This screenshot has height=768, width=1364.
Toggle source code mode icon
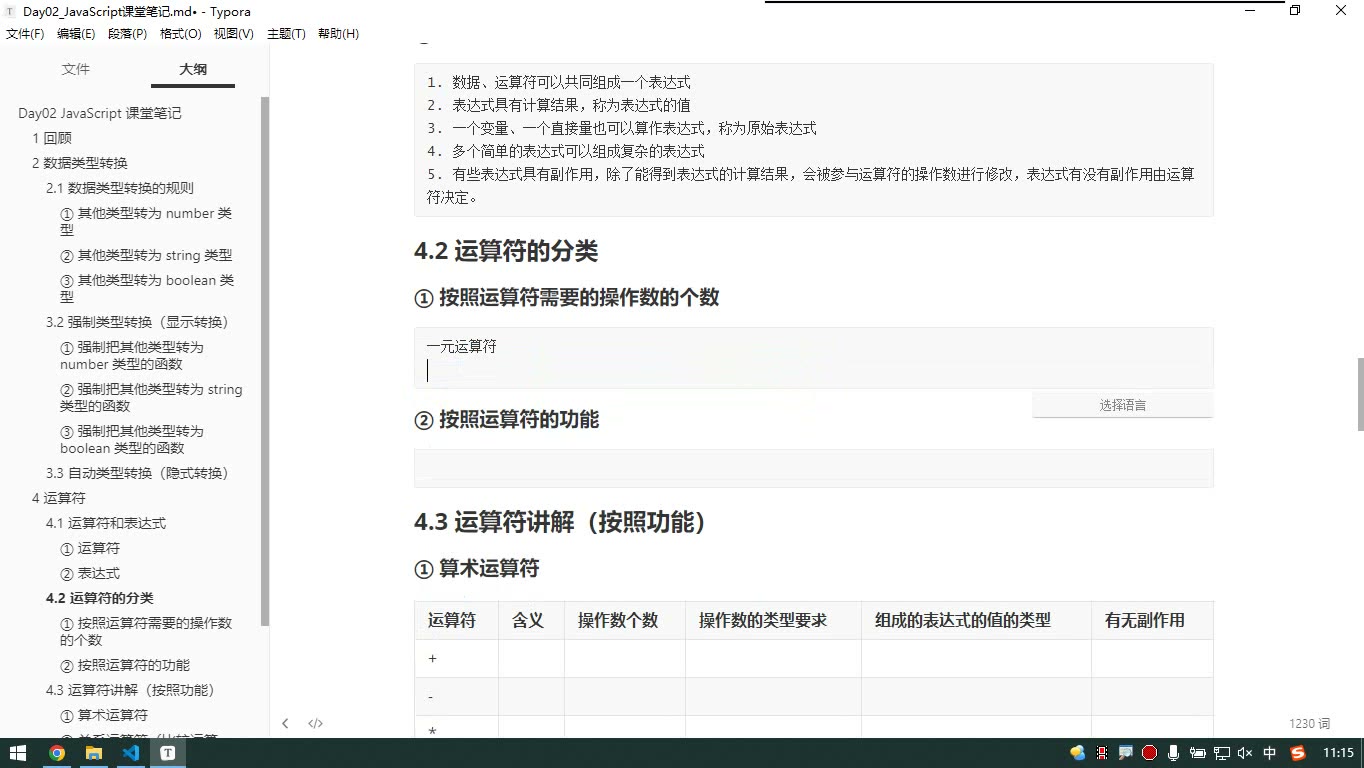coord(315,723)
